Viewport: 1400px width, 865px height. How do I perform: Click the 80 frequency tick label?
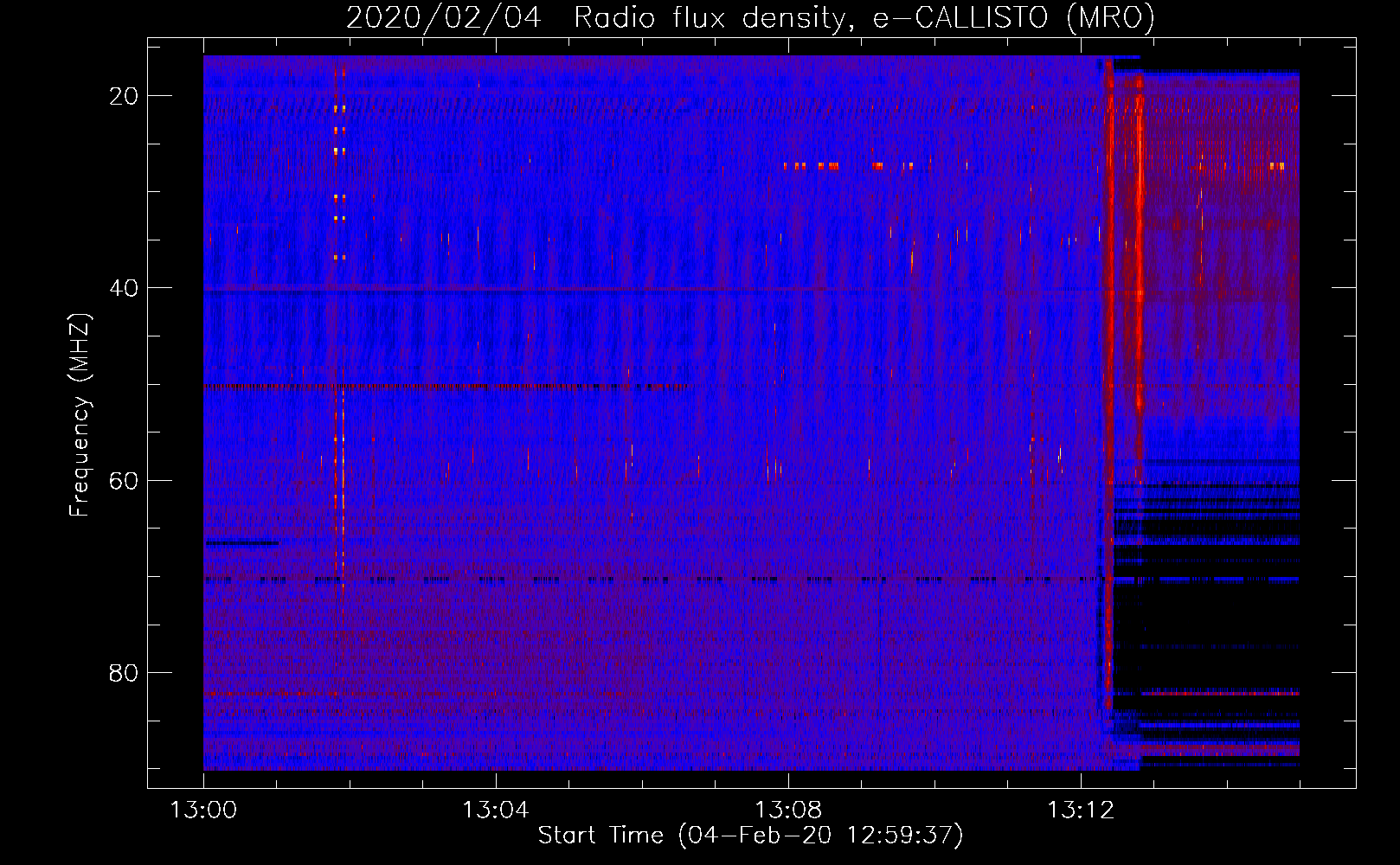point(124,672)
